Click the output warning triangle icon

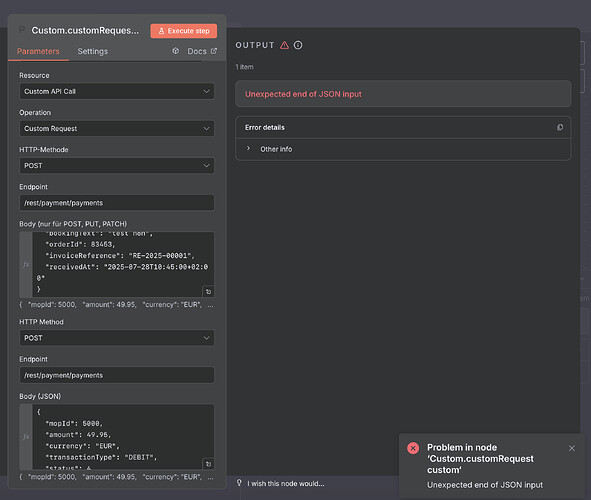click(x=284, y=45)
